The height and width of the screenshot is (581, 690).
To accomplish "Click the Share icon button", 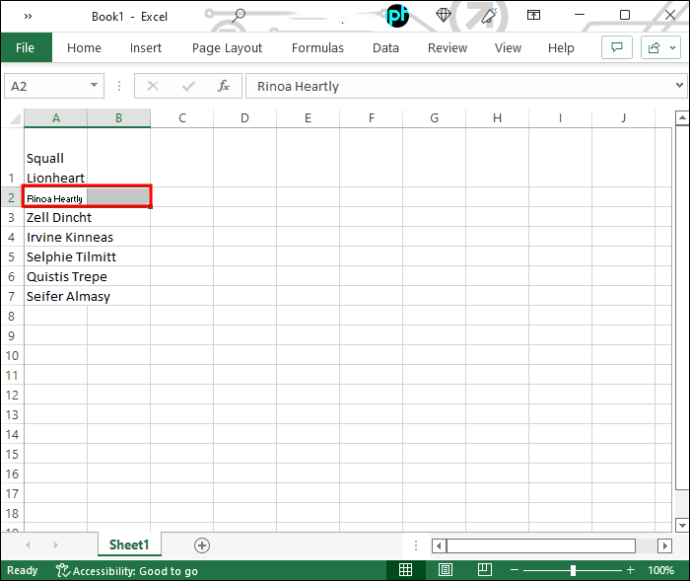I will tap(654, 47).
